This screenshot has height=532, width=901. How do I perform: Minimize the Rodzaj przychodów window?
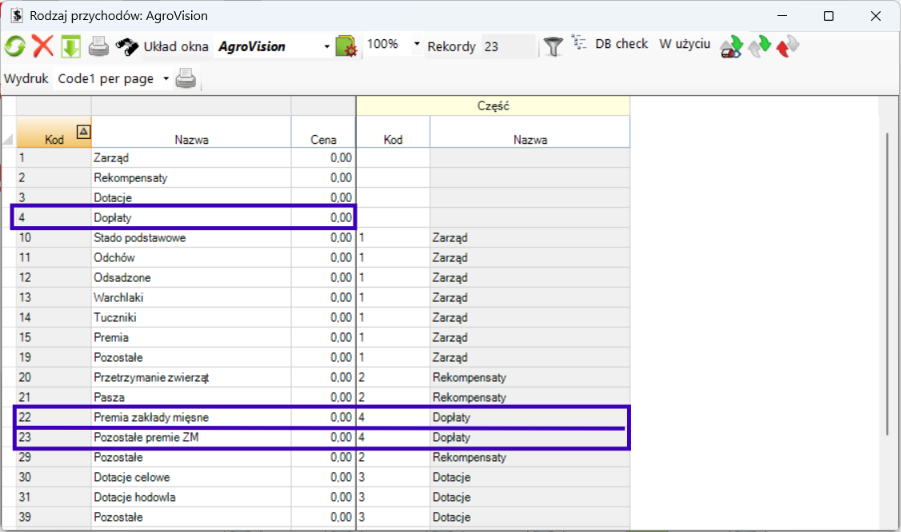tap(782, 16)
